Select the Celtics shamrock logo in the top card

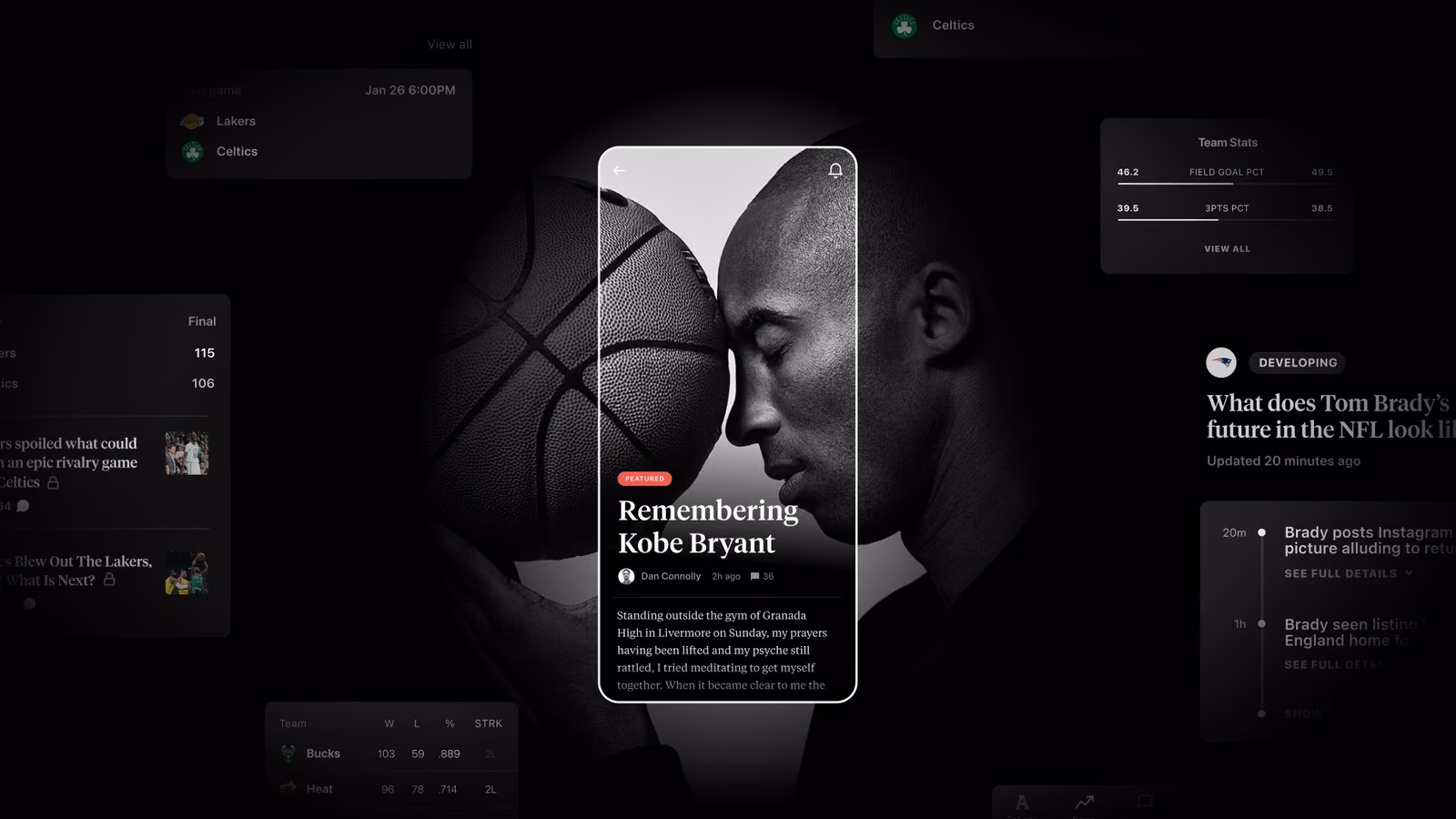(905, 25)
